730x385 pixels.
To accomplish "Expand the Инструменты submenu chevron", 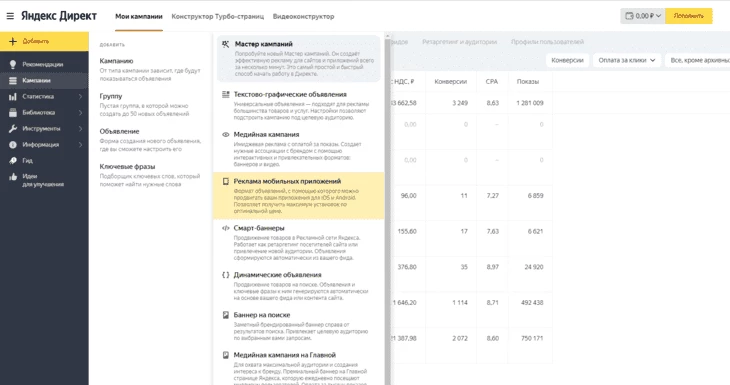I will (80, 128).
